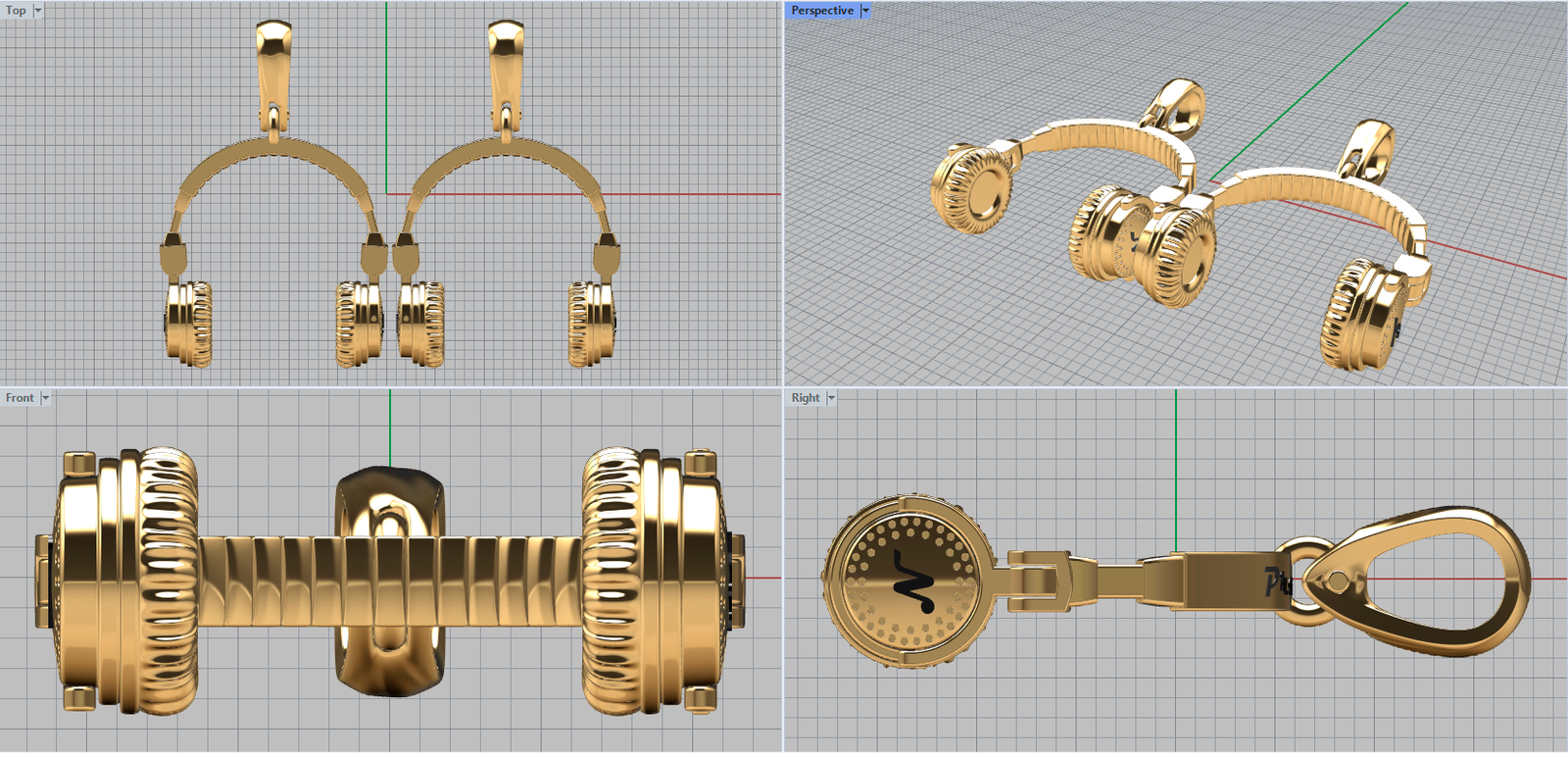The width and height of the screenshot is (1568, 757).
Task: Select the rightmost ear cup in Top view
Action: pos(592,324)
